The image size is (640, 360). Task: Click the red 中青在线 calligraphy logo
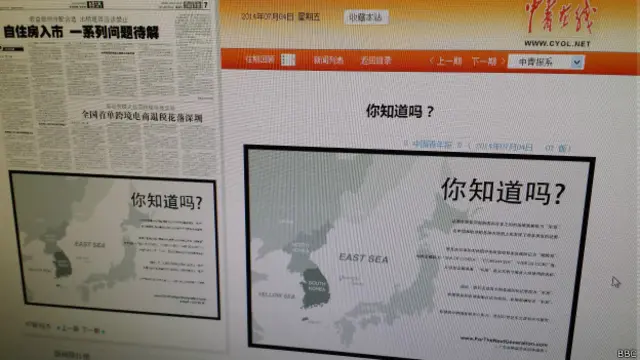(x=560, y=18)
